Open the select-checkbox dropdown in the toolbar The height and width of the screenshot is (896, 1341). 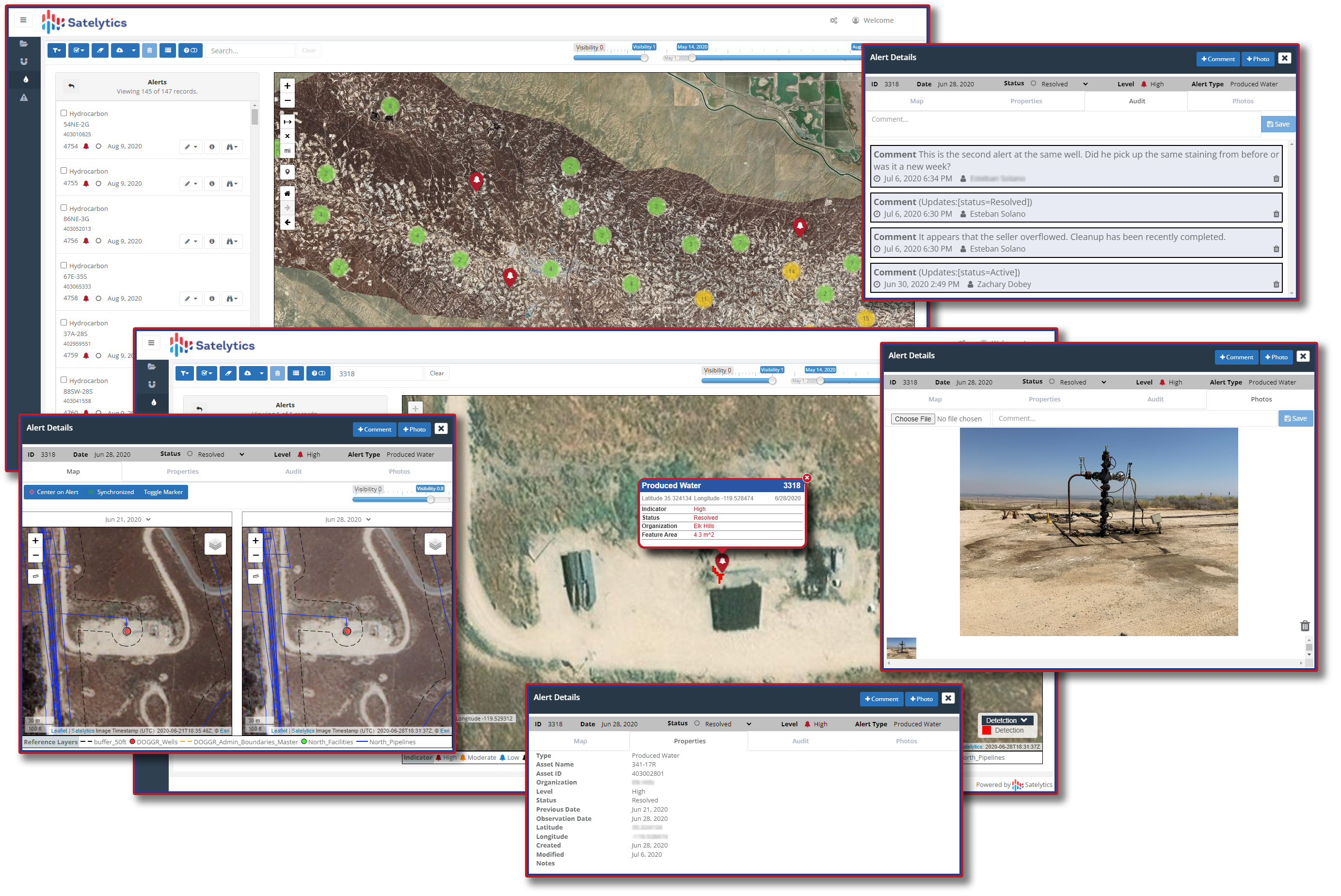click(x=78, y=50)
